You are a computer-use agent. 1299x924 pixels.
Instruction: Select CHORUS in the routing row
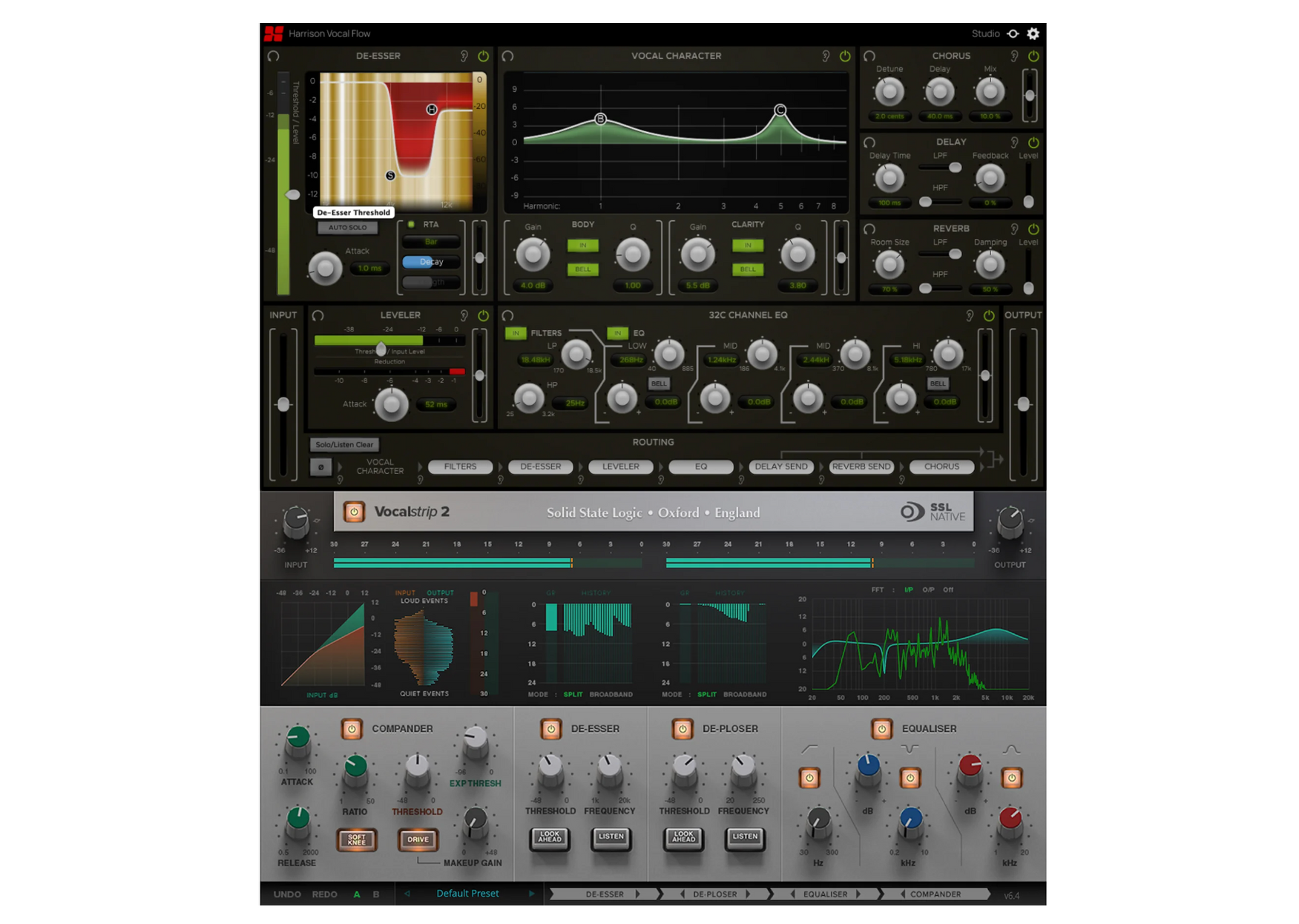point(941,466)
